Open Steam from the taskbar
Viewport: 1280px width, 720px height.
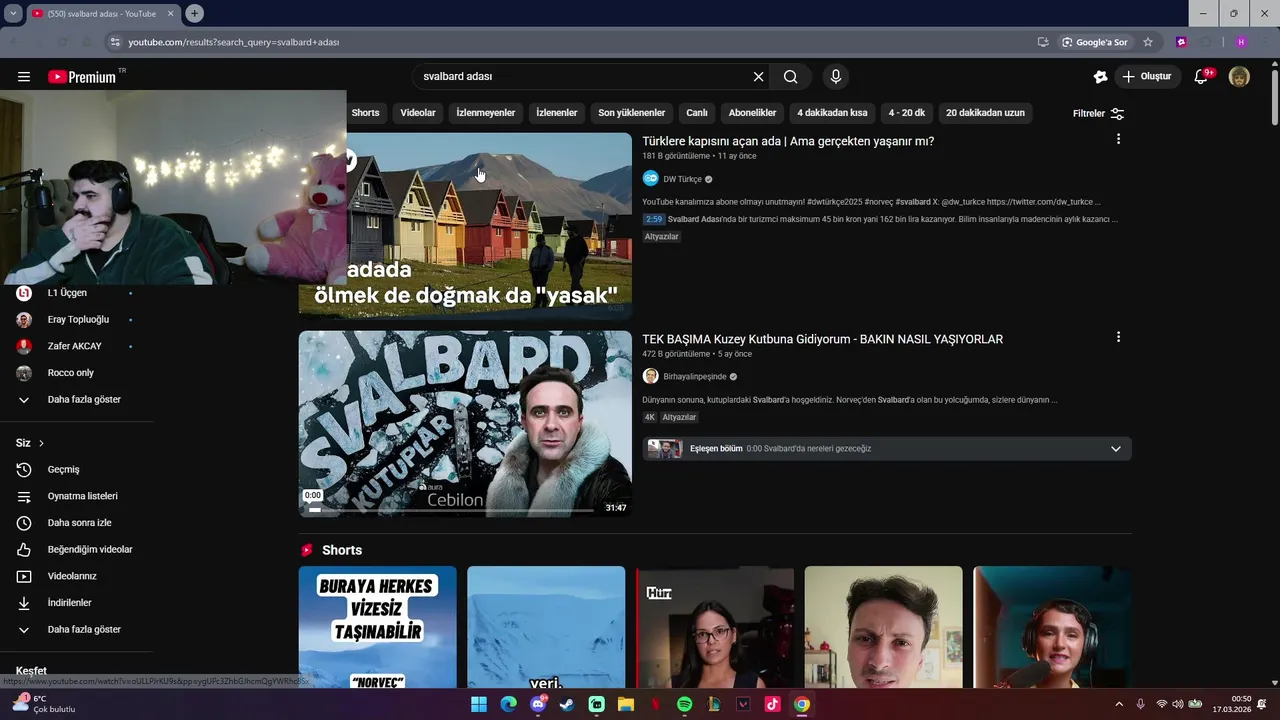[x=567, y=704]
